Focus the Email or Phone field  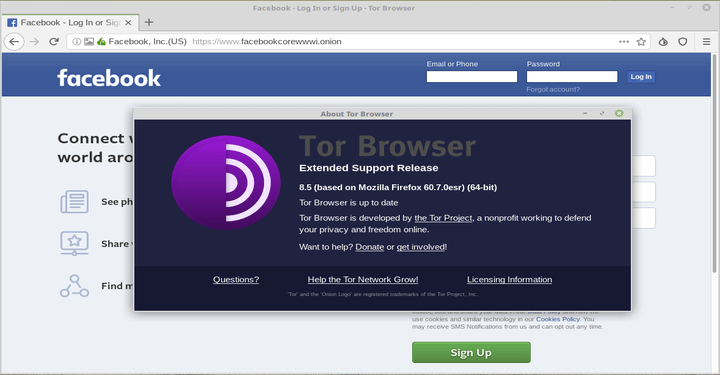[472, 77]
